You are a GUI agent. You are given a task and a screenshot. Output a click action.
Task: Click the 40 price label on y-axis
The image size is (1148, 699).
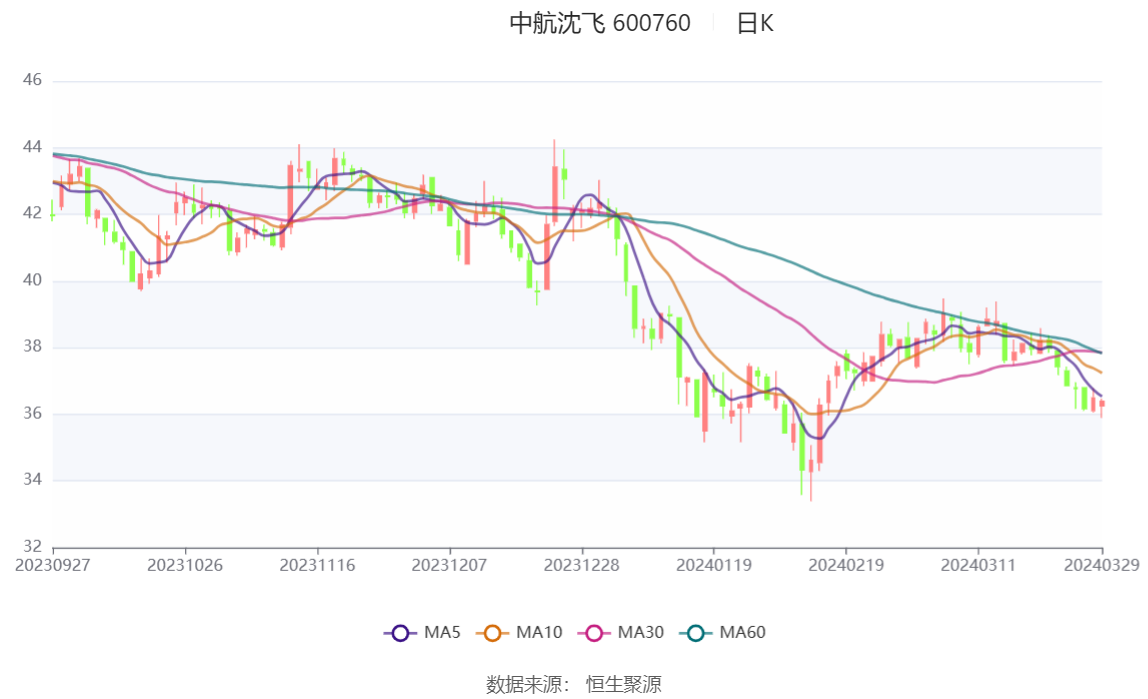coord(32,281)
